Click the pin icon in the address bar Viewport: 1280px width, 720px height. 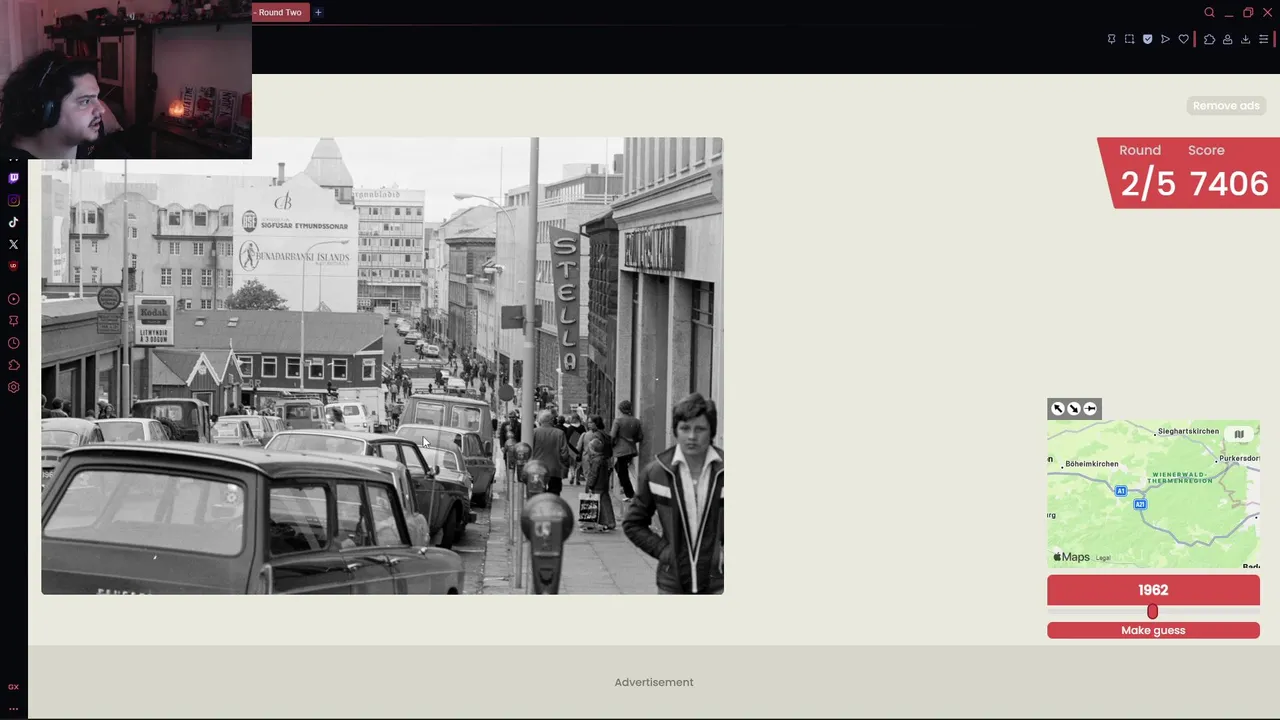(x=1111, y=39)
